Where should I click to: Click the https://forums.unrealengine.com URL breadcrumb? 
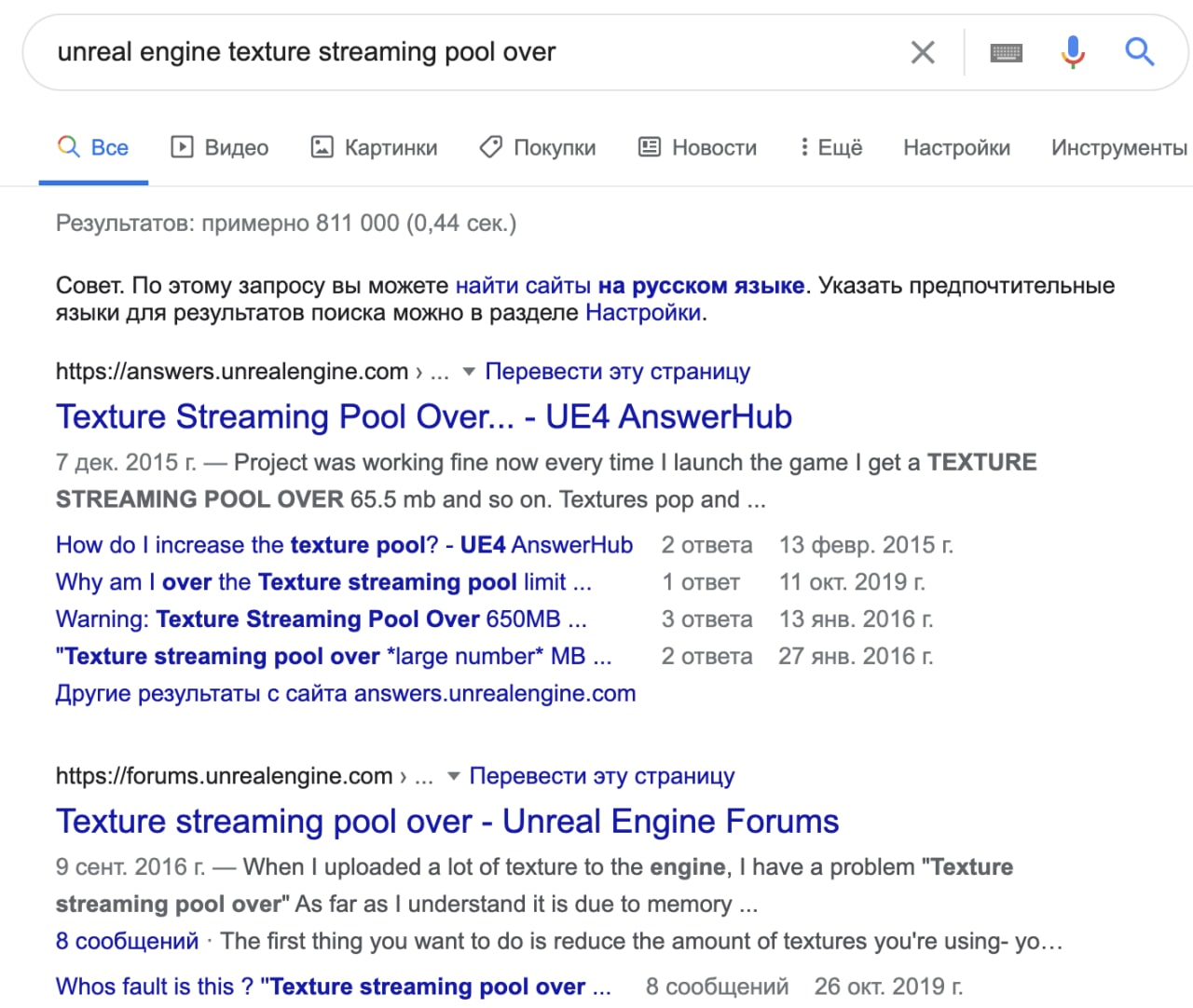[224, 776]
